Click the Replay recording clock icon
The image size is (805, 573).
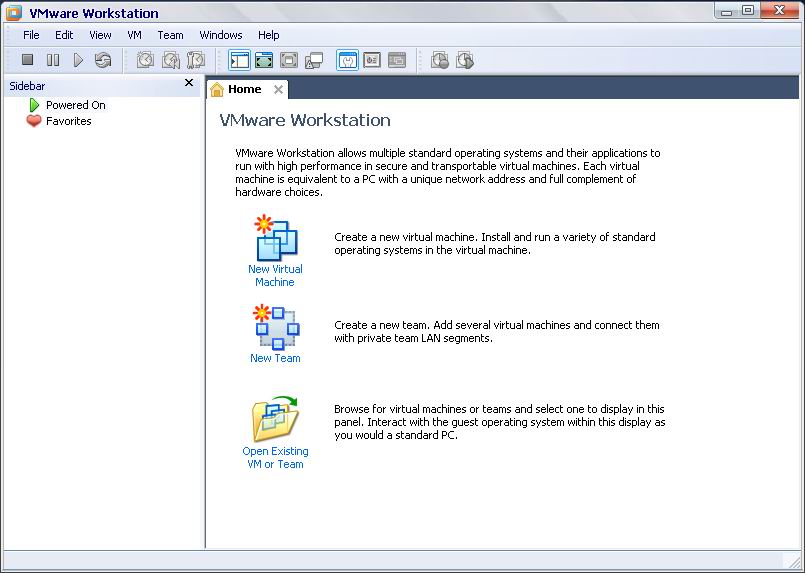[465, 60]
